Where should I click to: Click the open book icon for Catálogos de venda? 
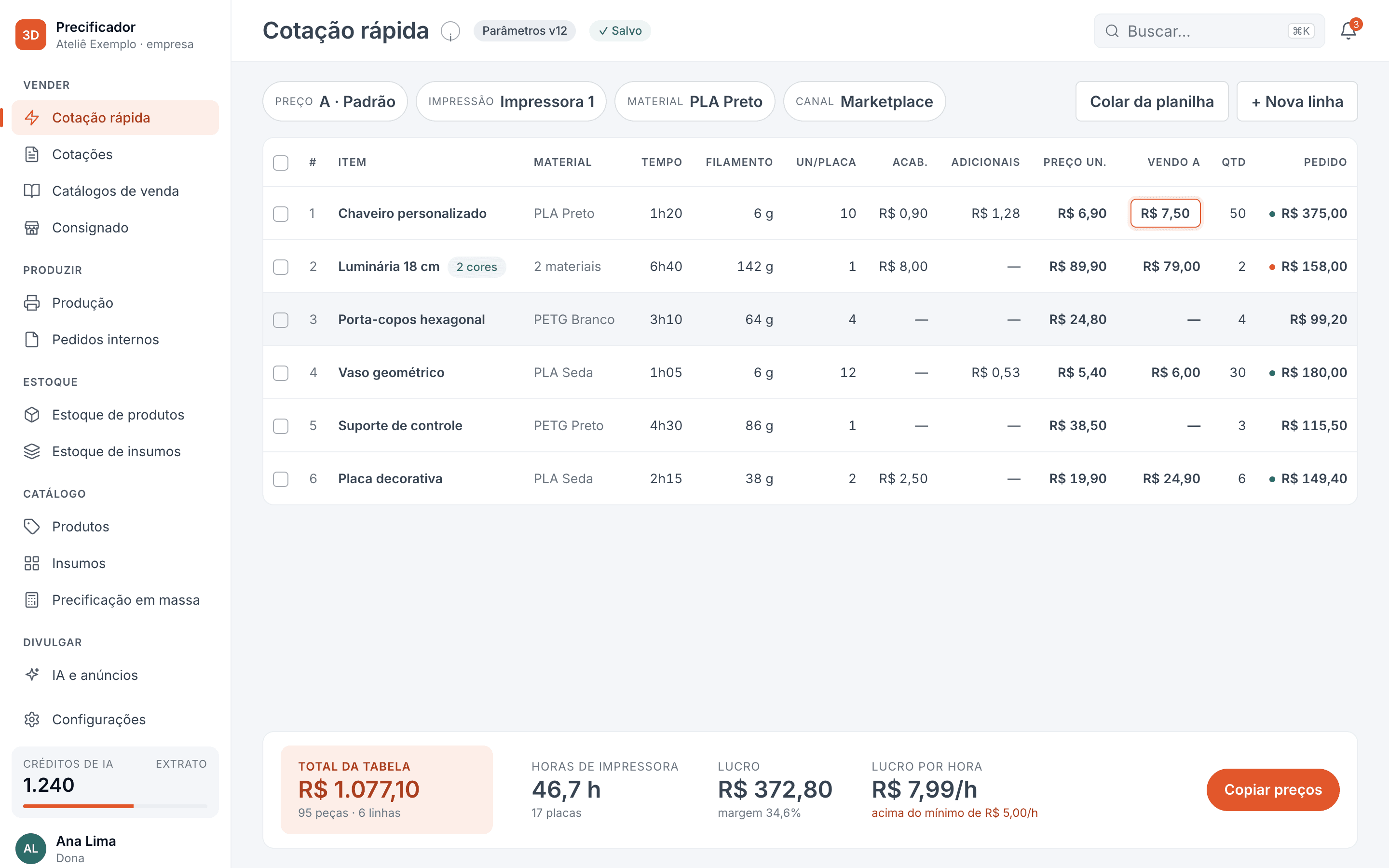(32, 191)
